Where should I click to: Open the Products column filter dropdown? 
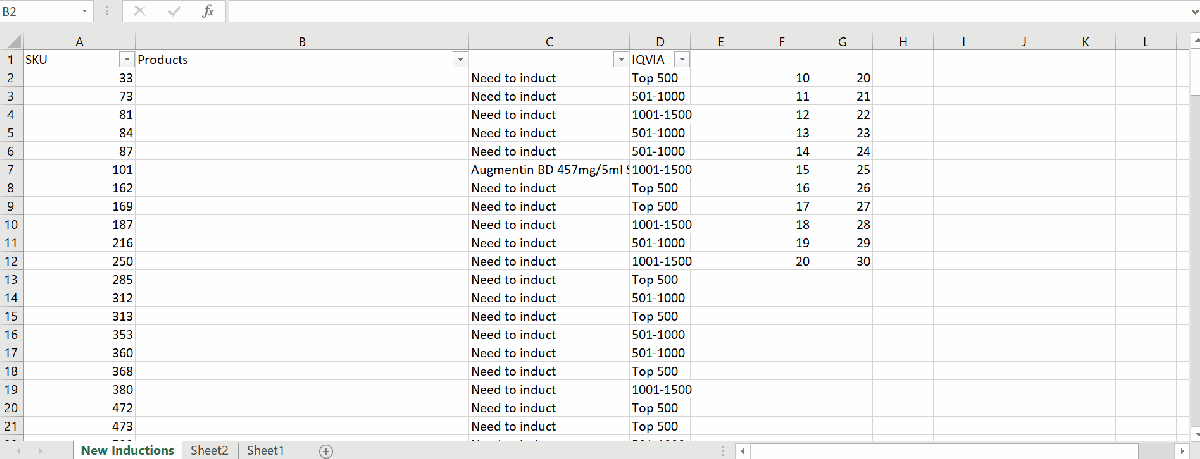click(x=459, y=59)
